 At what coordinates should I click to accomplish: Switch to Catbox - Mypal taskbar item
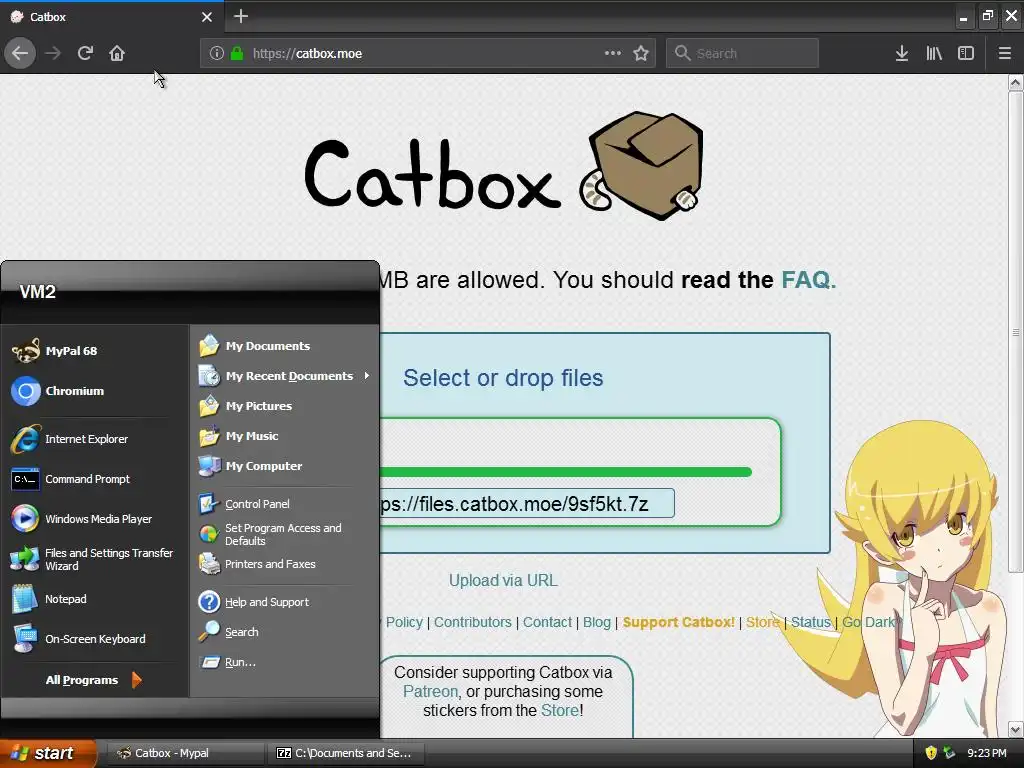pos(184,753)
